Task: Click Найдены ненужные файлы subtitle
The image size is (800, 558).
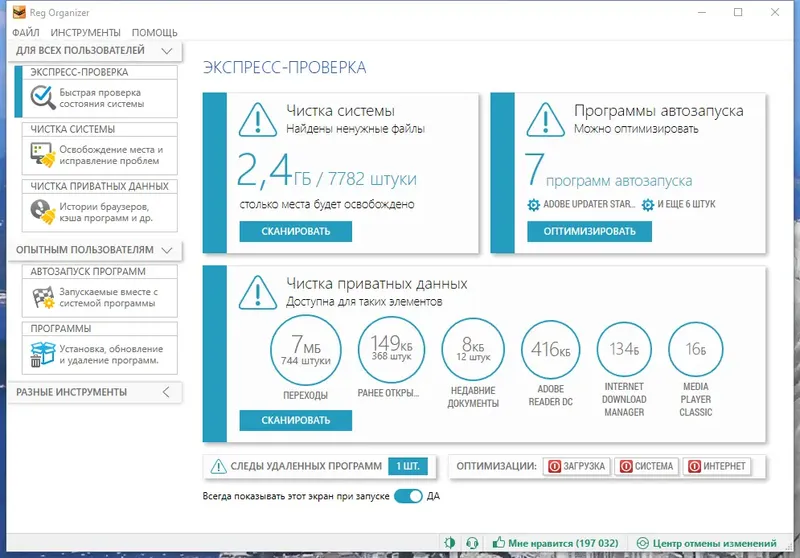Action: tap(355, 129)
